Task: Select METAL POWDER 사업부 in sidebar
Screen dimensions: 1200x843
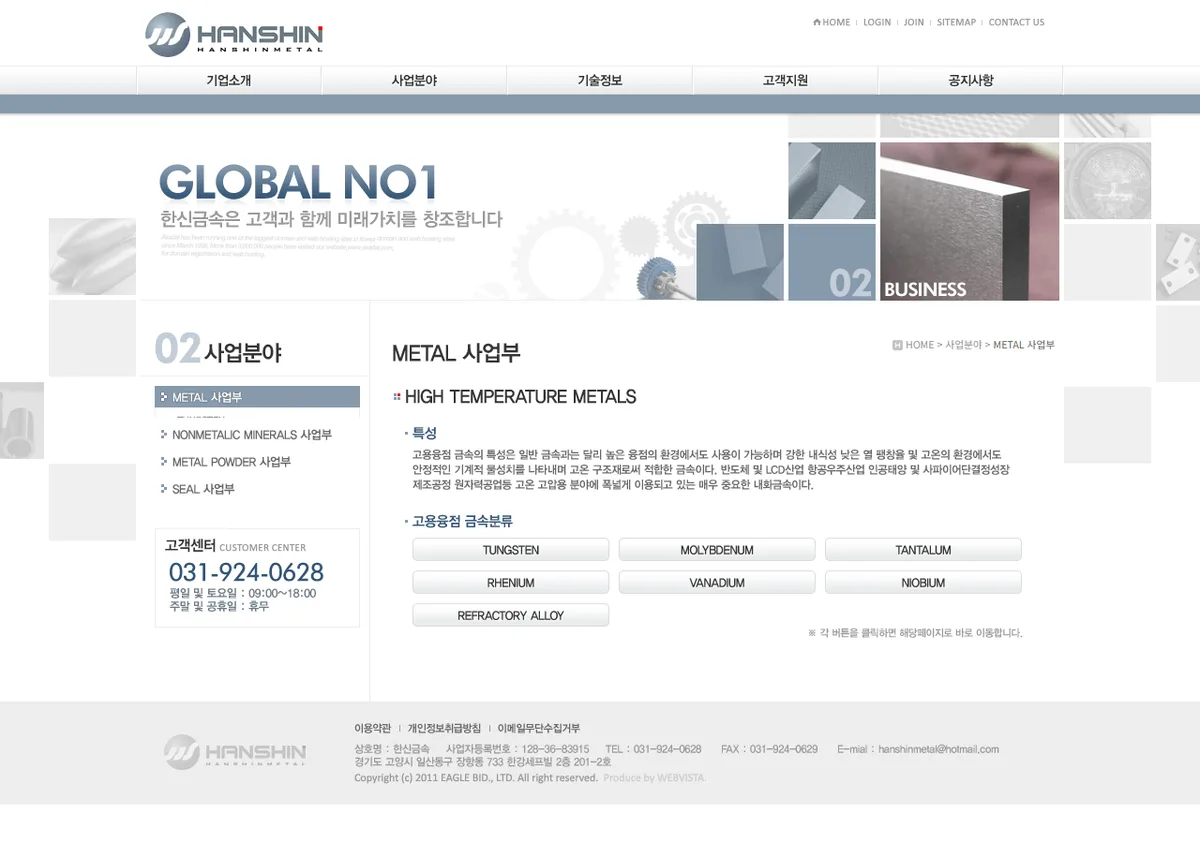Action: [x=231, y=462]
